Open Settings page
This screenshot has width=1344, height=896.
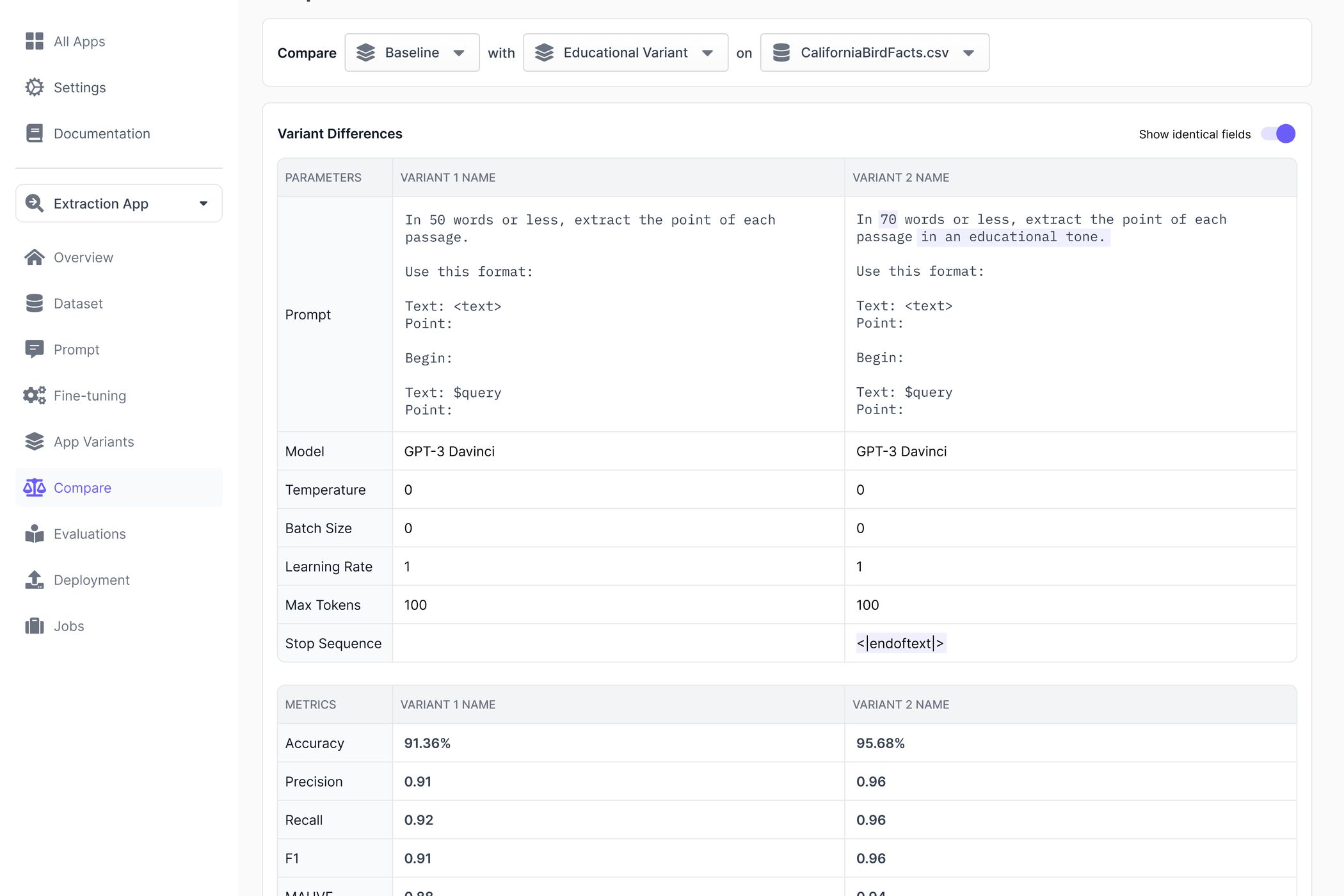(x=80, y=88)
